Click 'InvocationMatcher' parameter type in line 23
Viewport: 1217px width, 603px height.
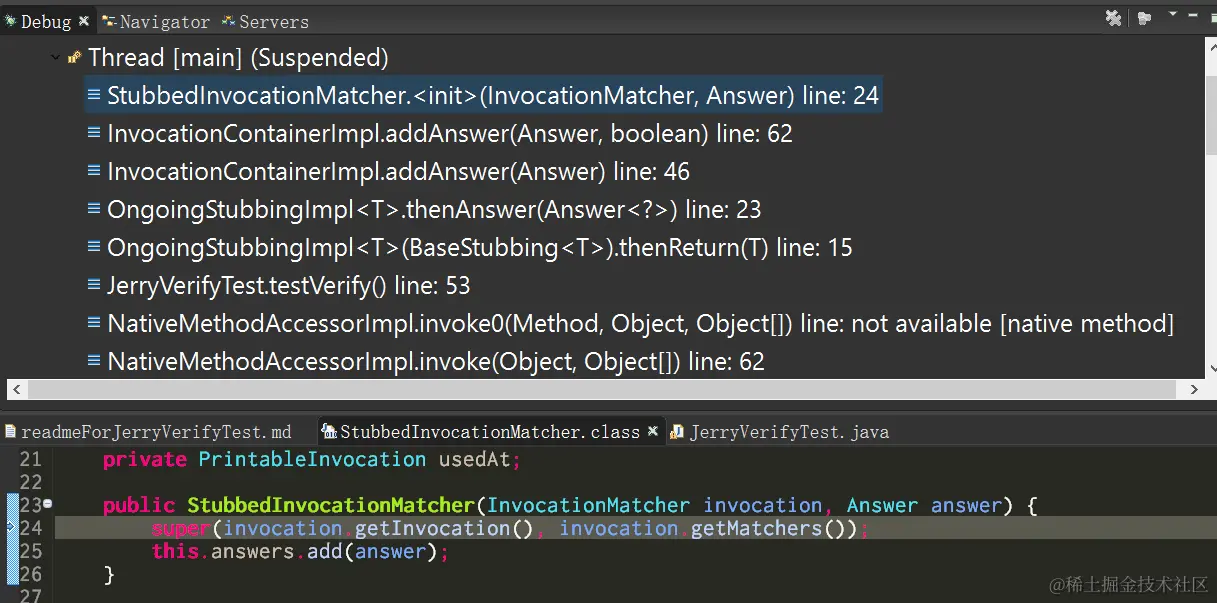click(588, 505)
